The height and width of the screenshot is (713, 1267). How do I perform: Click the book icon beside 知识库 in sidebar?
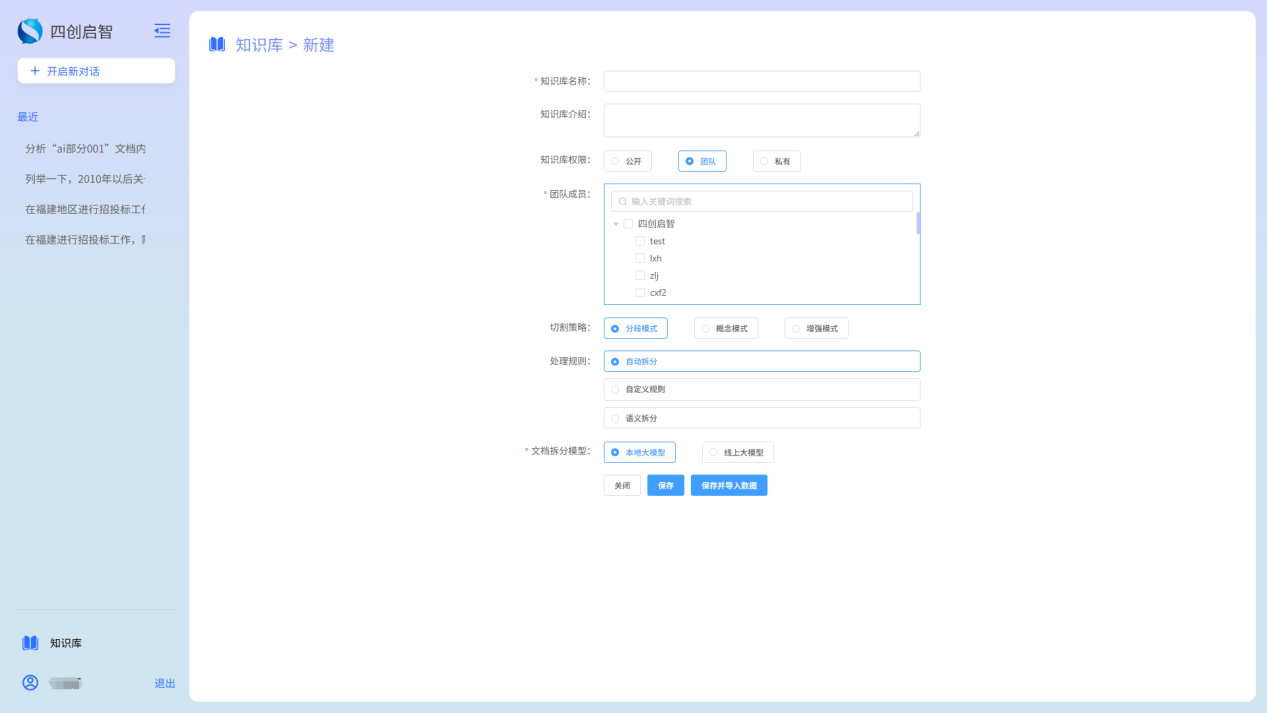point(30,643)
